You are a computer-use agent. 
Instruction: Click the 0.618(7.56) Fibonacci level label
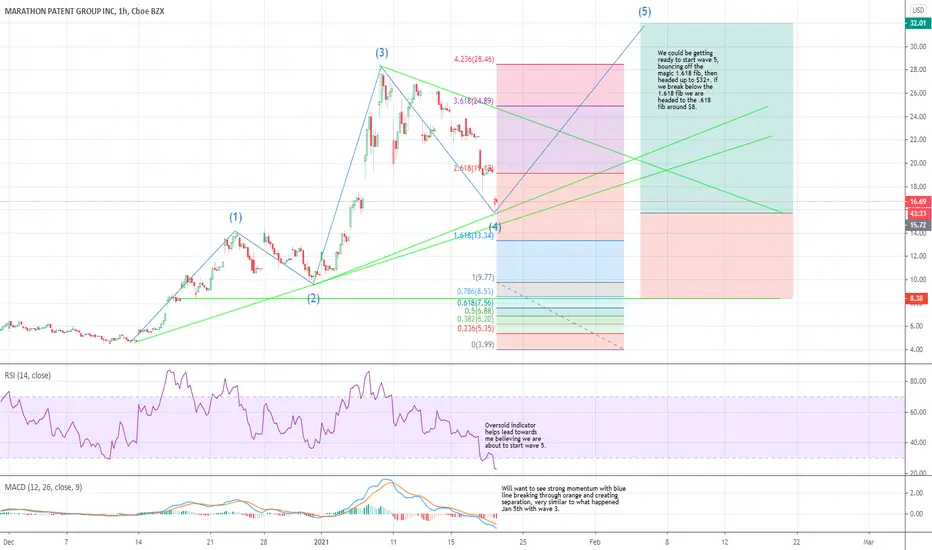pos(476,303)
